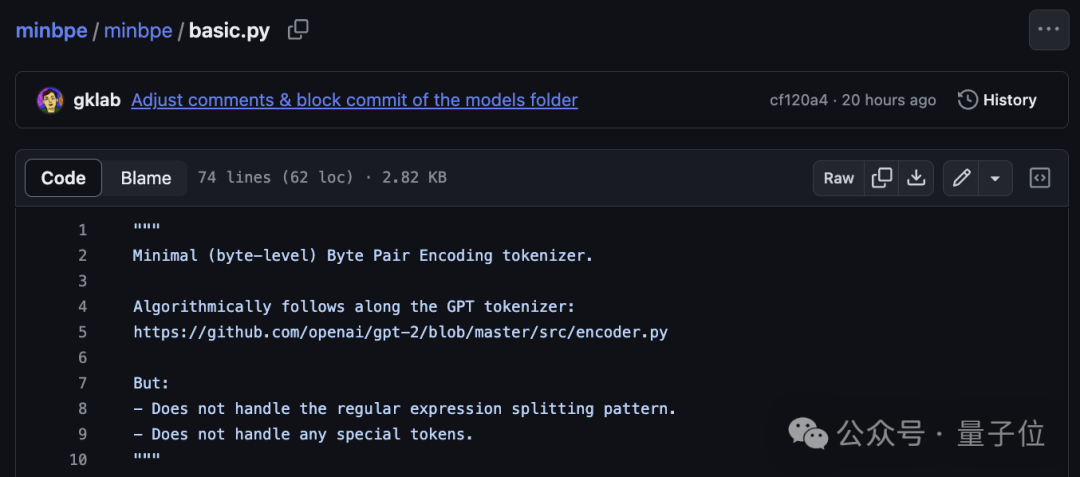
Task: Open the 'Adjust comments' commit message link
Action: click(354, 100)
